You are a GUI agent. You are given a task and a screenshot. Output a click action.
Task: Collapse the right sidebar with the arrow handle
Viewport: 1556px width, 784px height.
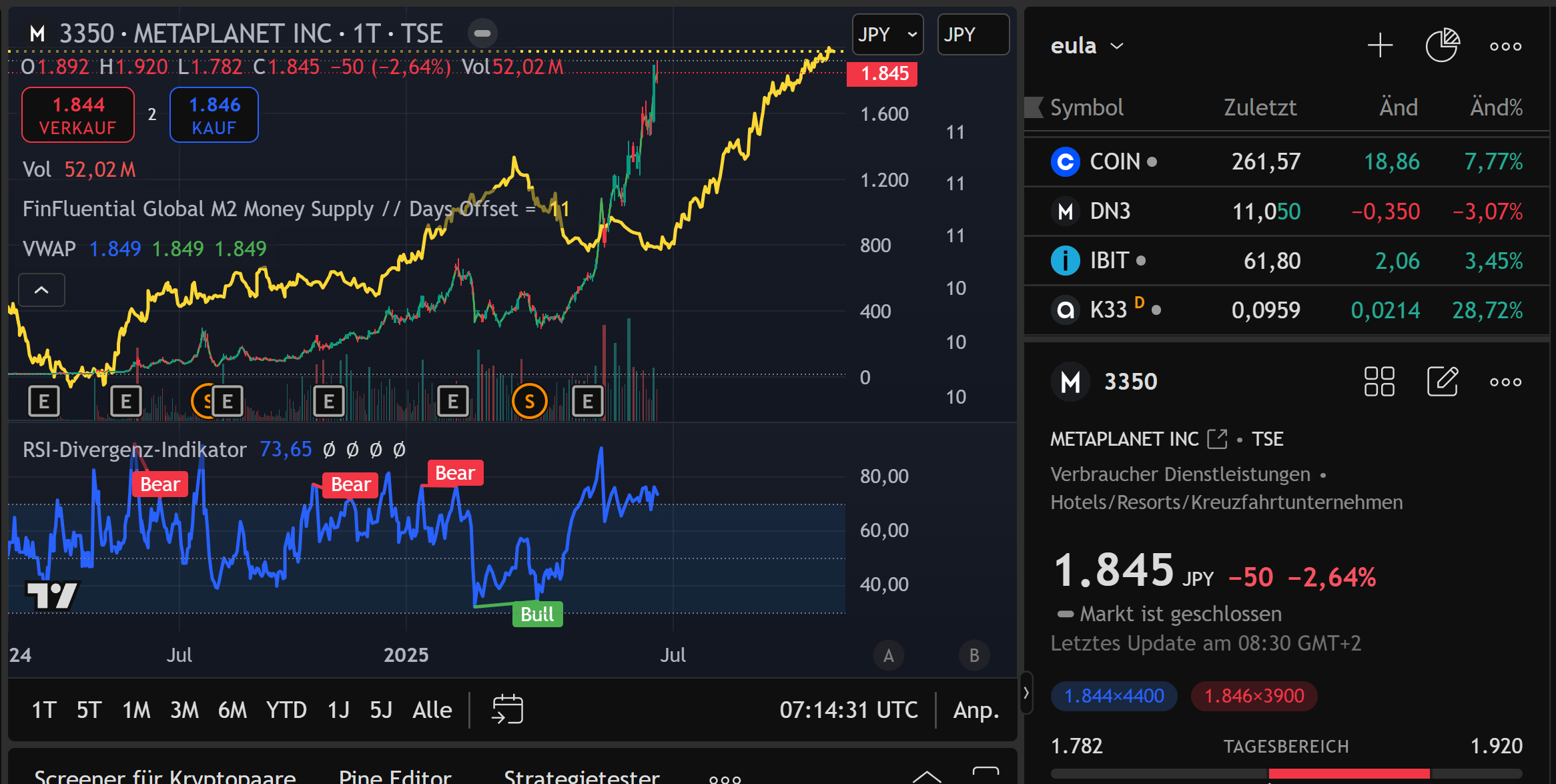point(1026,693)
